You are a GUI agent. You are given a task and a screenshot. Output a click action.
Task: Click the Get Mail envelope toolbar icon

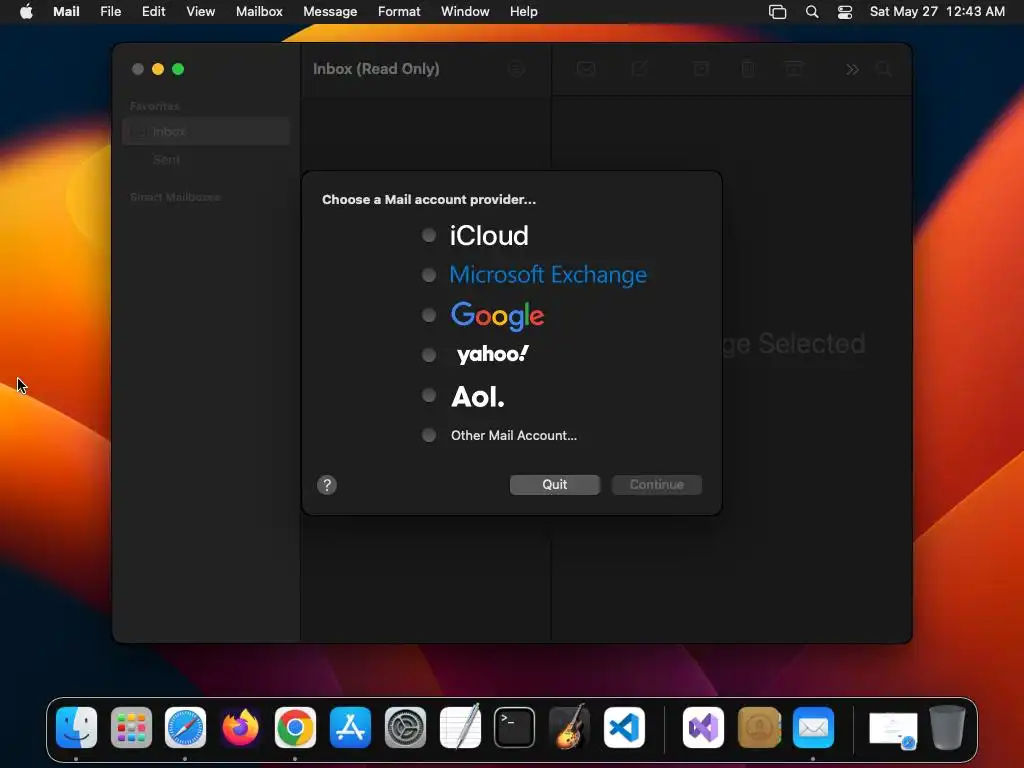[586, 69]
